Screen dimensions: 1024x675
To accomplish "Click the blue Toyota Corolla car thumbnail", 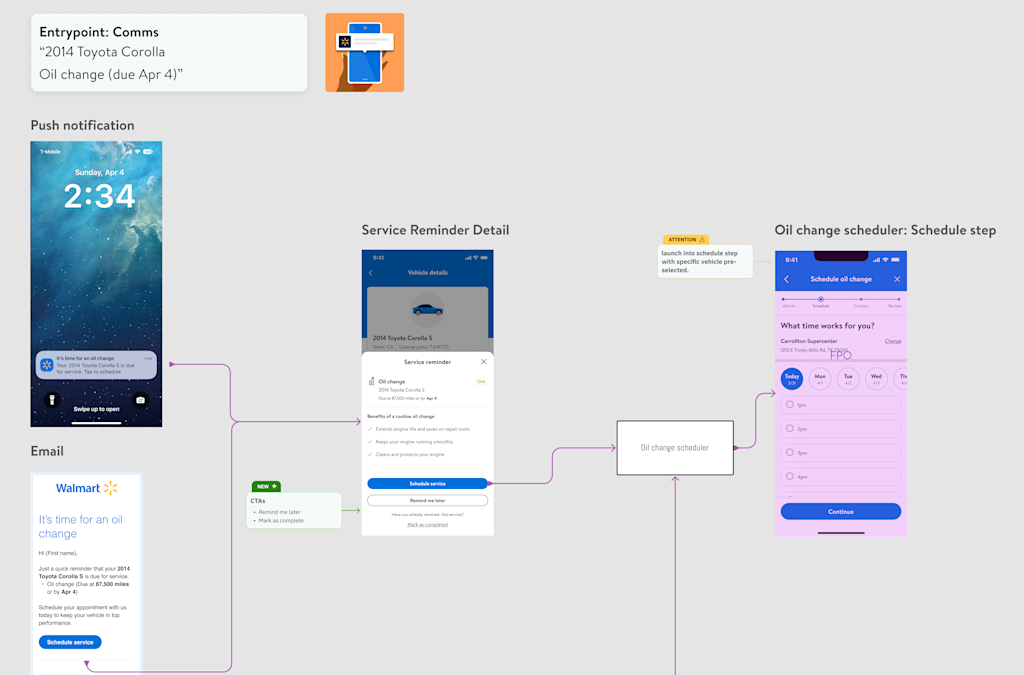I will 427,310.
